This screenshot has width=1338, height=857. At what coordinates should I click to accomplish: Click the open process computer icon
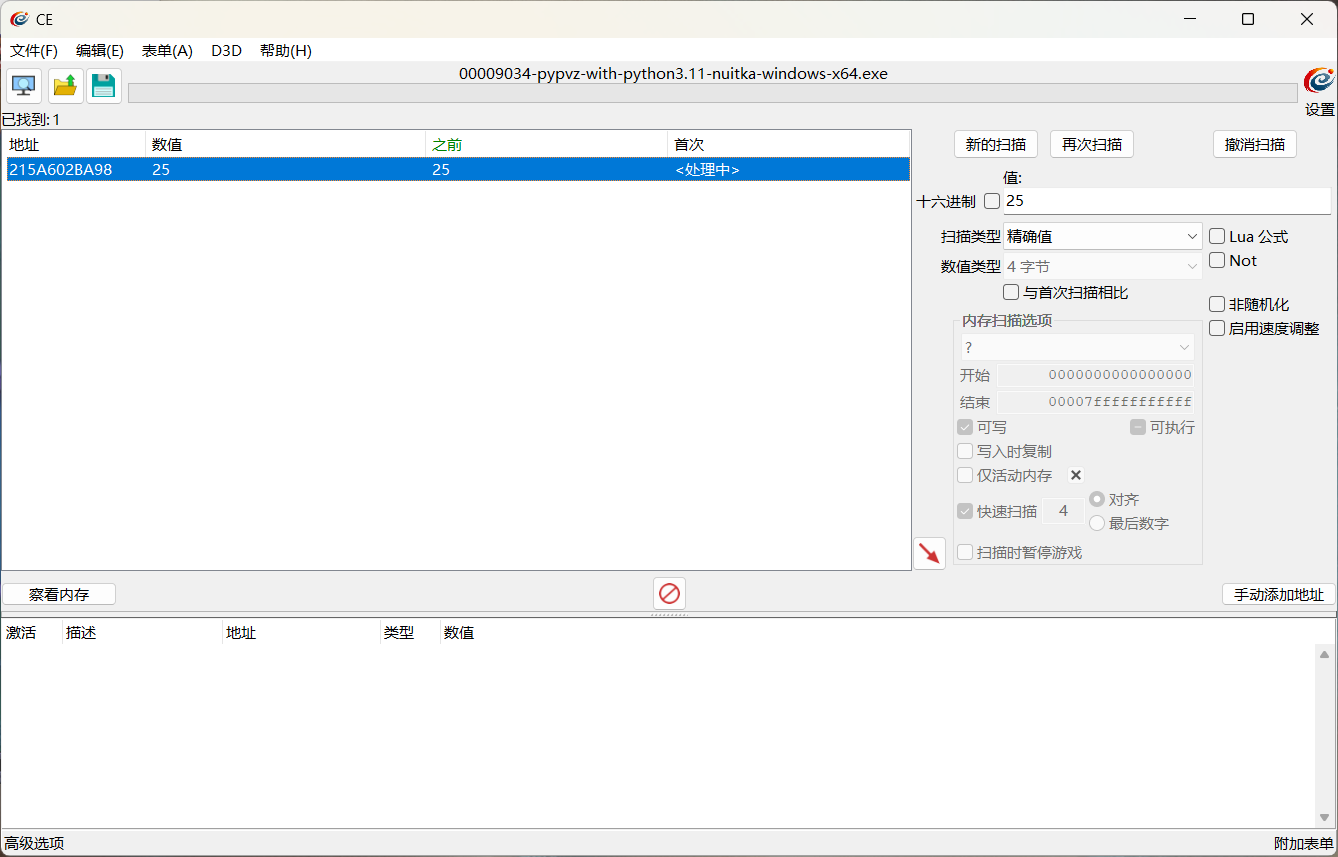pyautogui.click(x=24, y=86)
